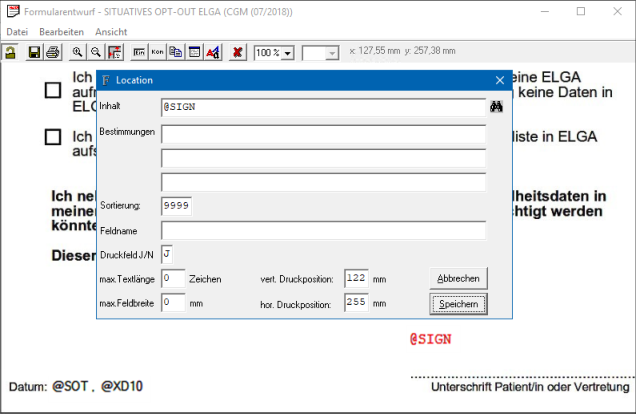Tick the first checkbox on the form

pos(53,90)
